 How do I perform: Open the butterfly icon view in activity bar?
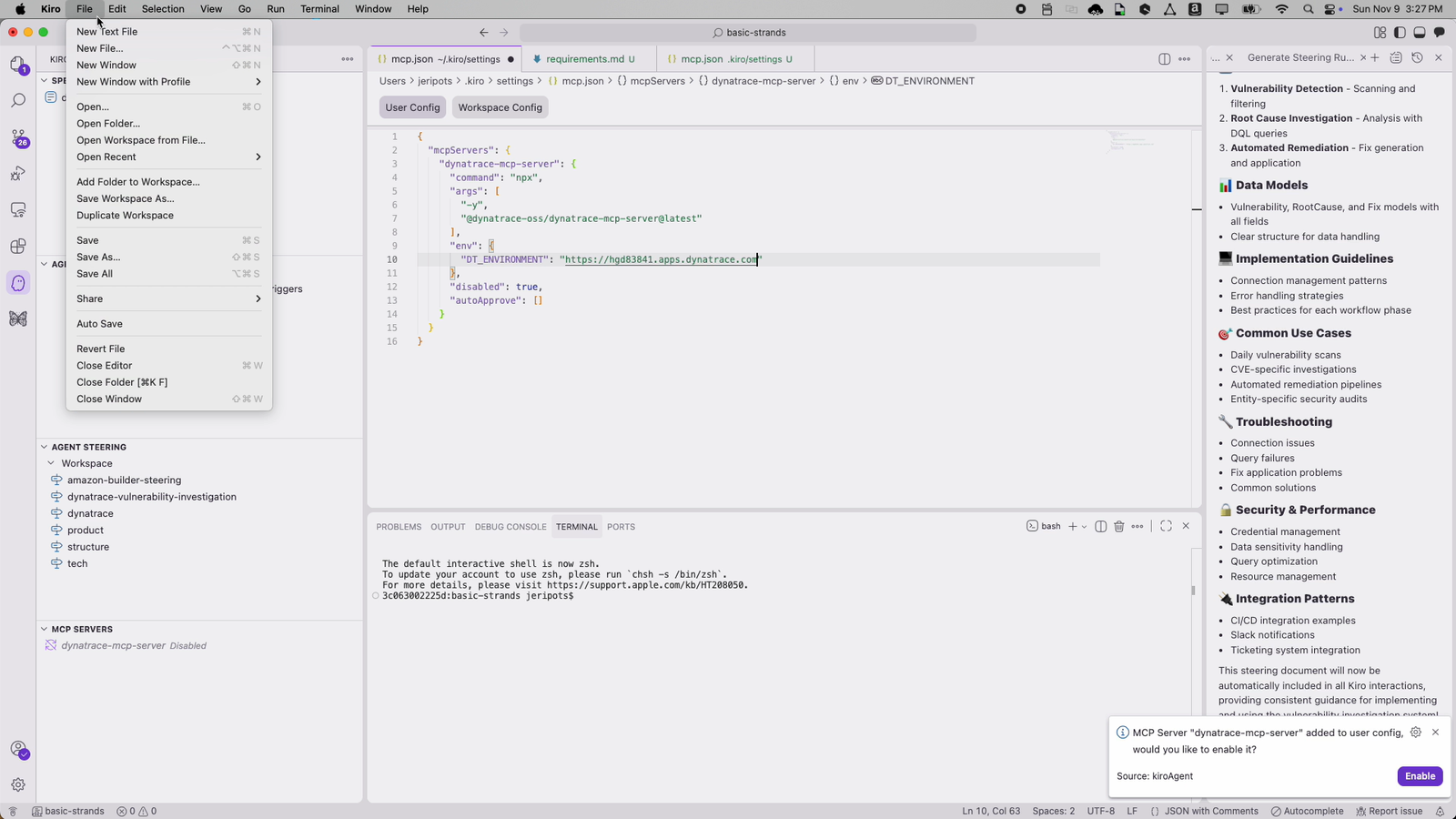(x=18, y=319)
